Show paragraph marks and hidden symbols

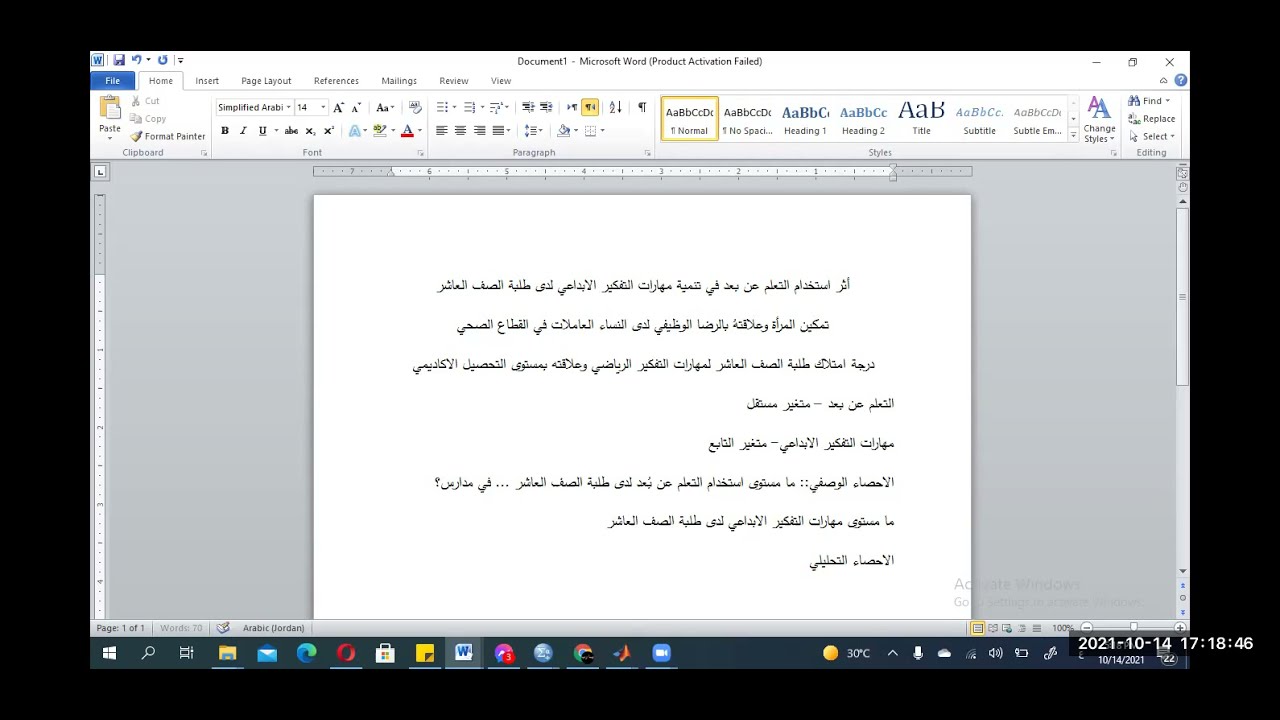point(642,107)
